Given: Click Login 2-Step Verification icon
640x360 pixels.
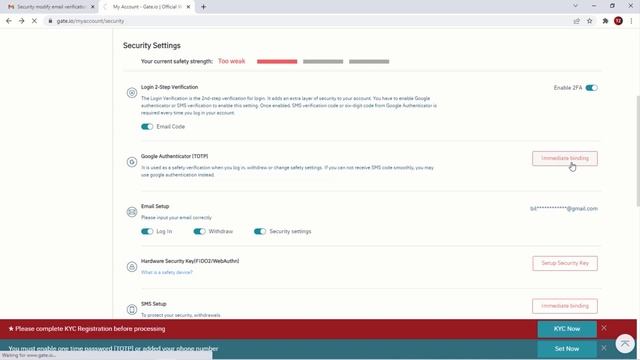Looking at the screenshot, I should tap(132, 93).
